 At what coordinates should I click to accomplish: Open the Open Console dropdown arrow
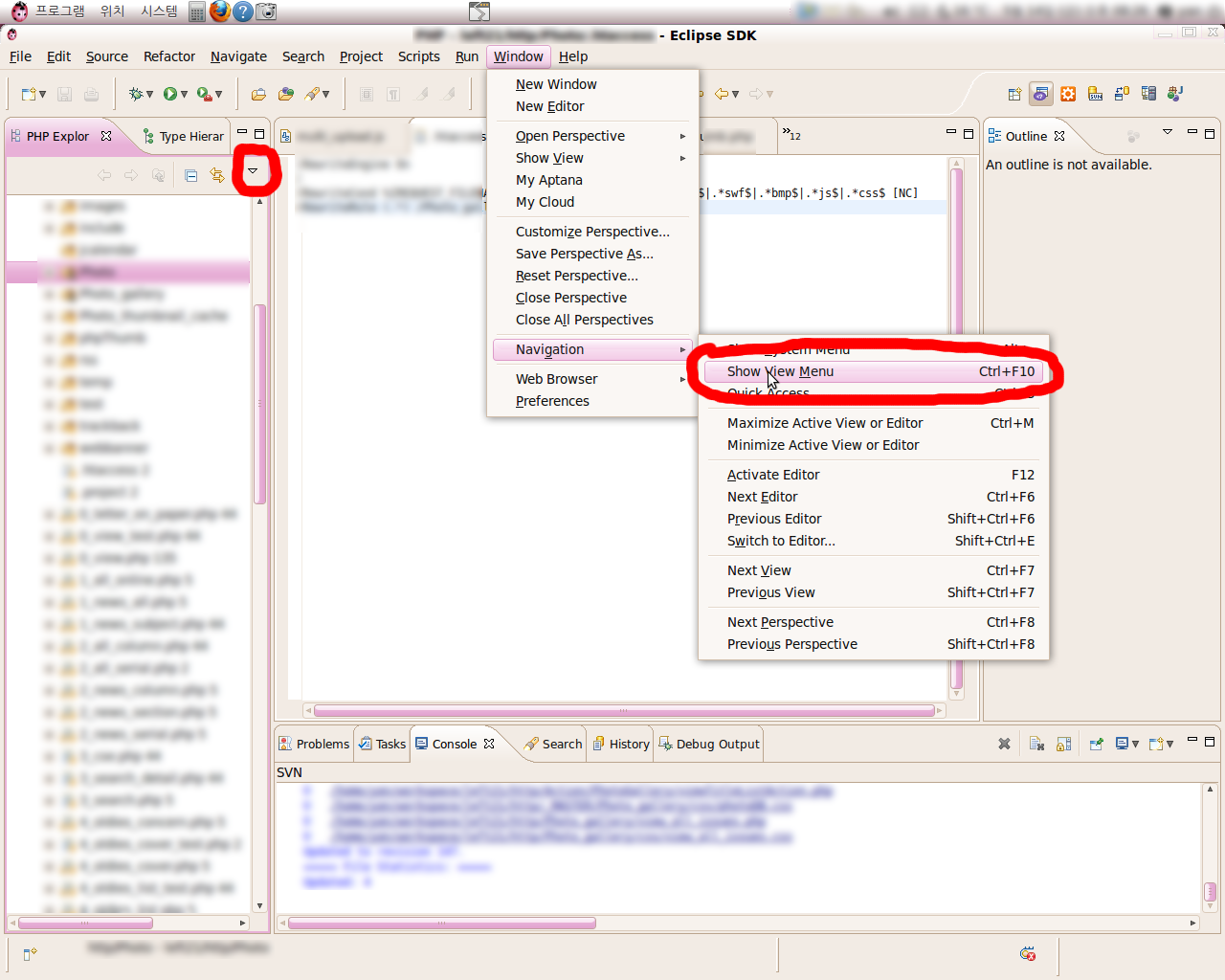point(1169,744)
